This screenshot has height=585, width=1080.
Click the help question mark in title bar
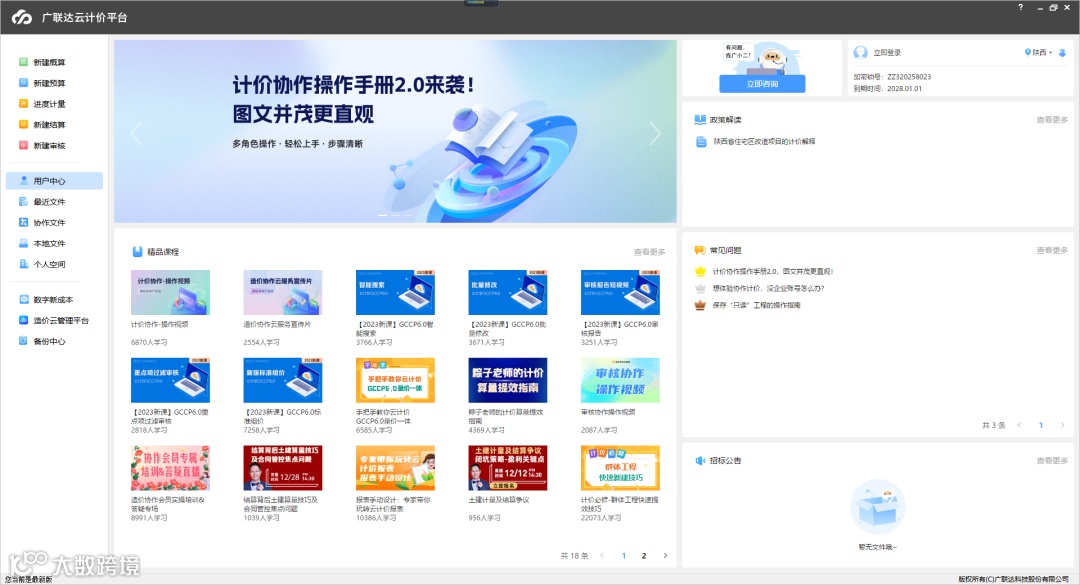pyautogui.click(x=1021, y=7)
